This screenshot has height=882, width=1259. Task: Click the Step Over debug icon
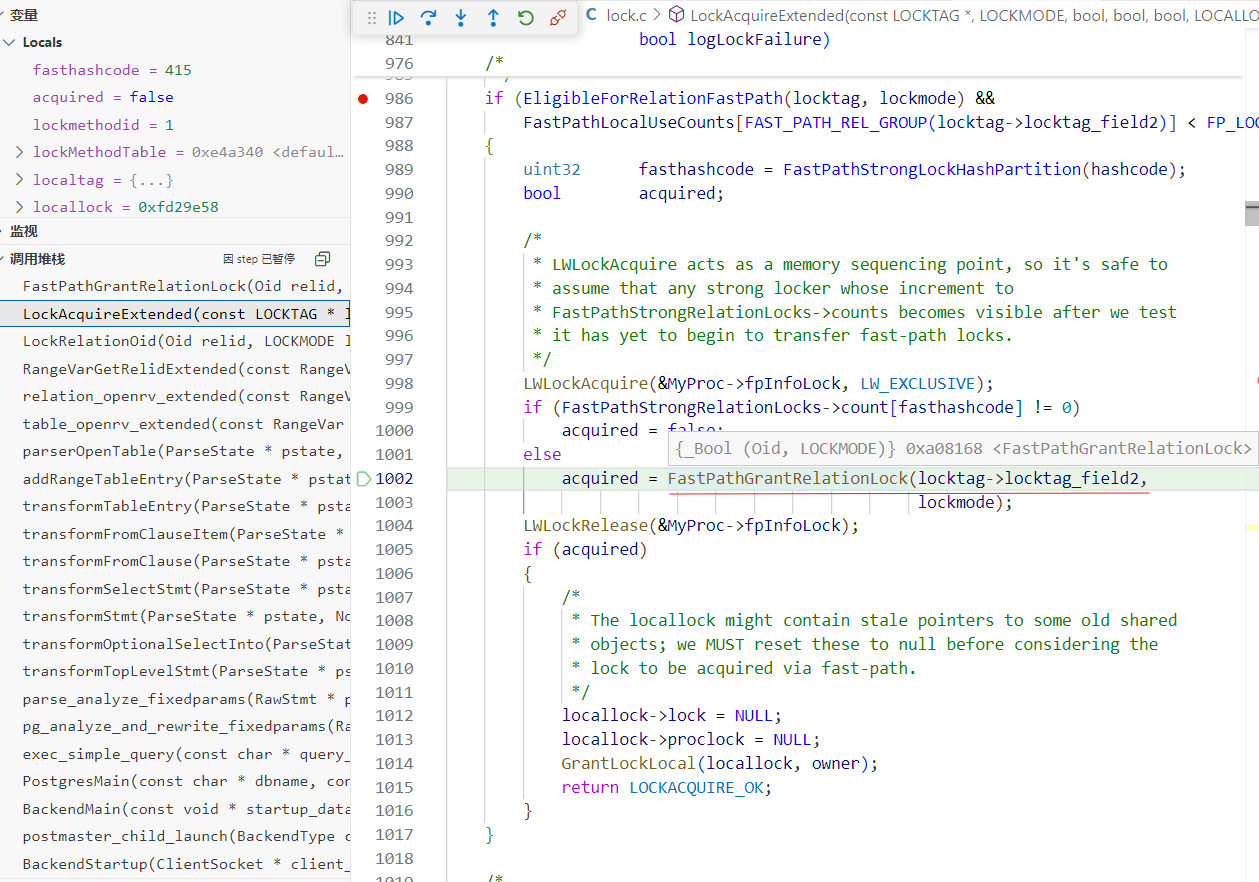[429, 18]
